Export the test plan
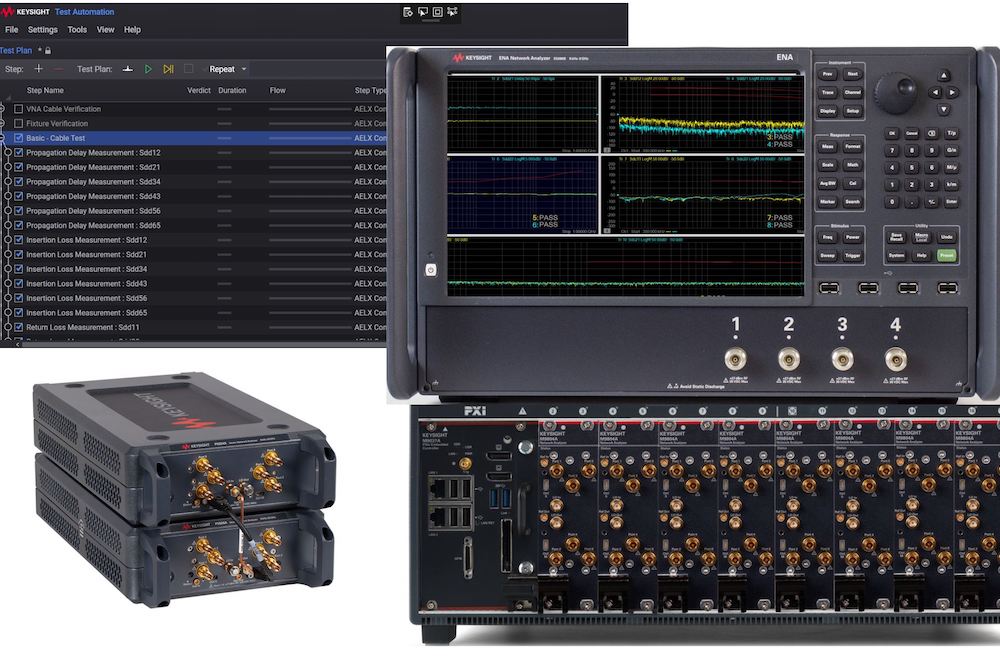Screen dimensions: 1000x667 pos(128,69)
